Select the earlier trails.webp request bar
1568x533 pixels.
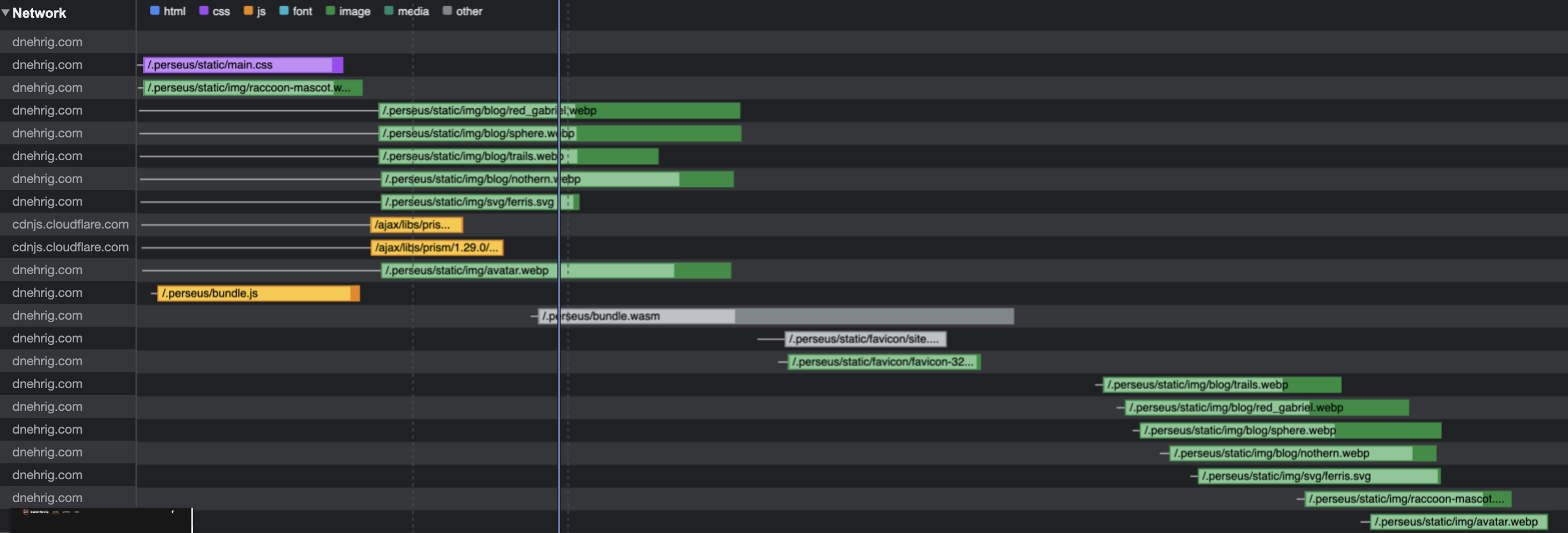(518, 156)
